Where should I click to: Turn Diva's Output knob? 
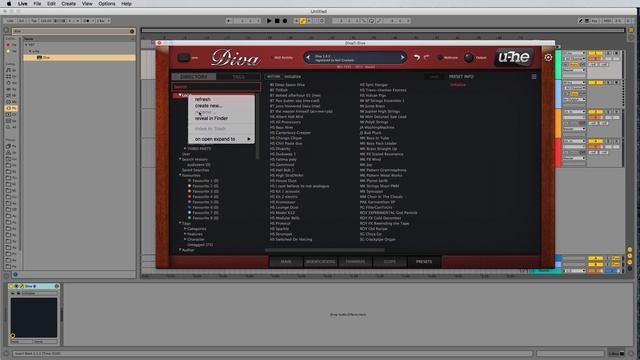[x=469, y=58]
